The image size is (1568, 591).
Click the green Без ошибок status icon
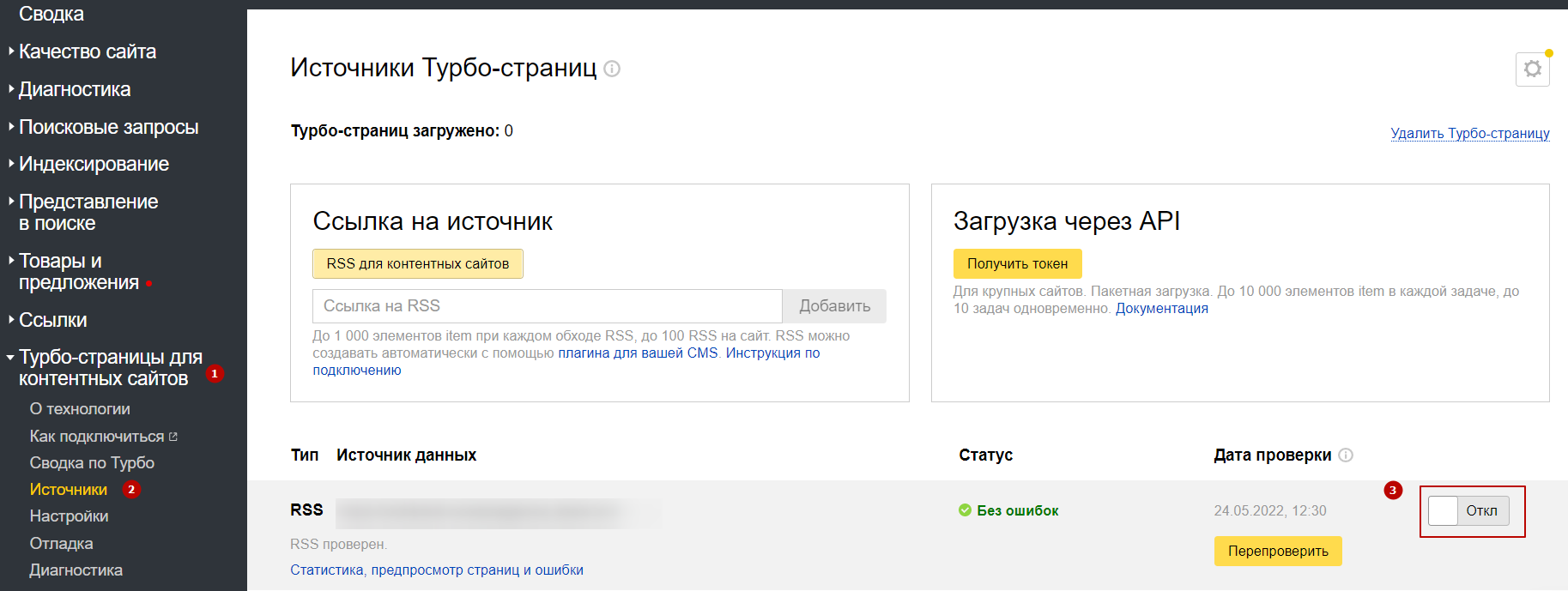coord(965,510)
